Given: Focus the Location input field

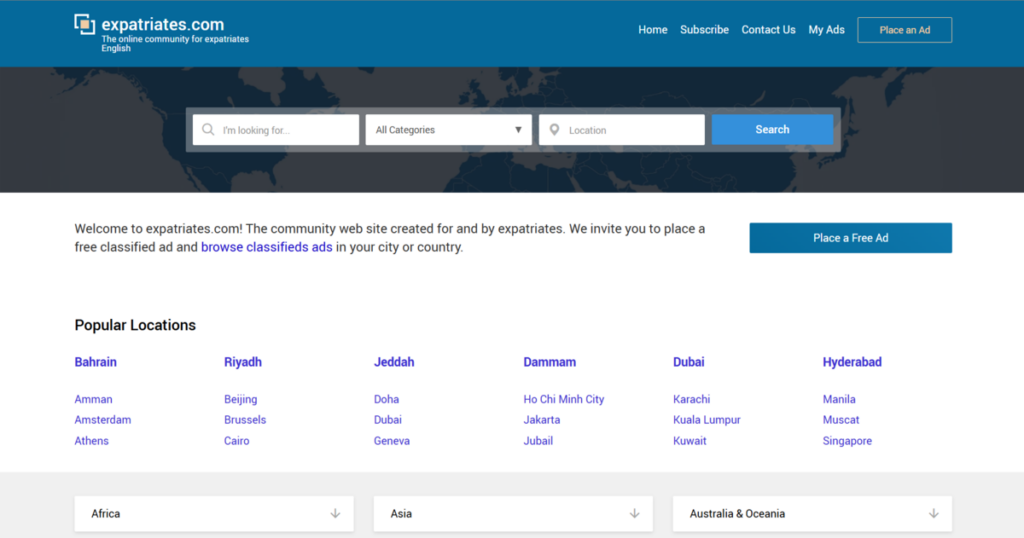Looking at the screenshot, I should coord(622,129).
